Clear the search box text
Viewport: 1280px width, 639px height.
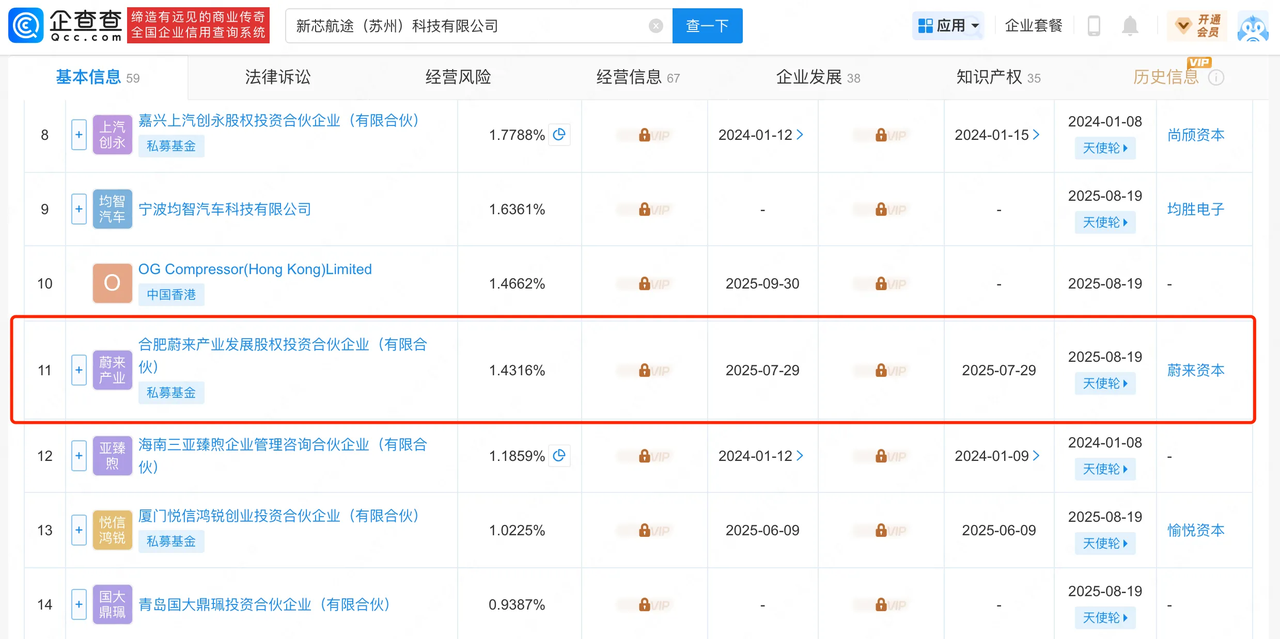[656, 26]
